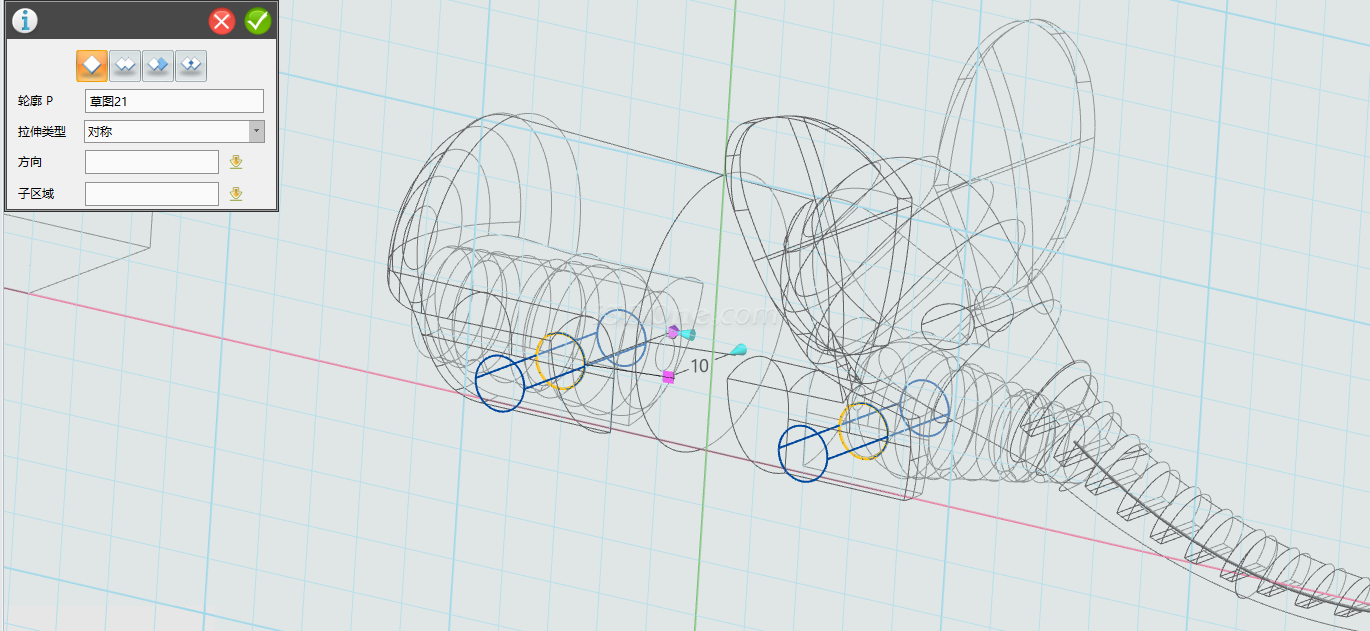Click the pick arrow icon beside 子区域
1370x631 pixels.
[236, 194]
